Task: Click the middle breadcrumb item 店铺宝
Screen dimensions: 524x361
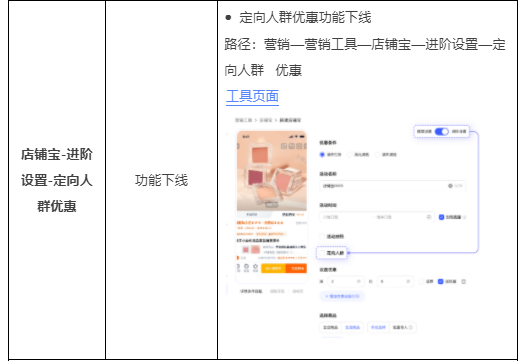Action: click(x=266, y=120)
